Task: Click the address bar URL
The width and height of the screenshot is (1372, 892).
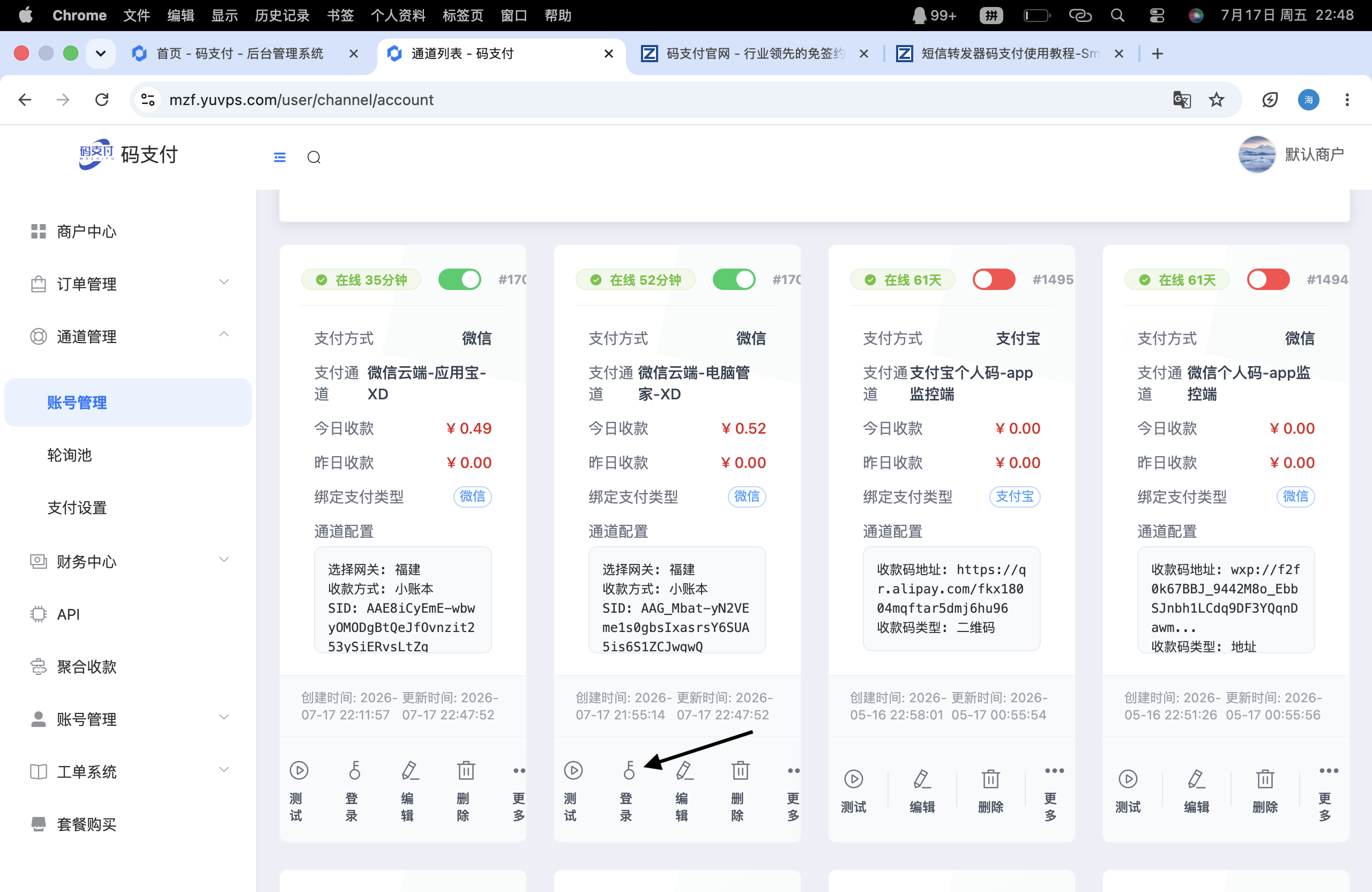Action: coord(301,100)
